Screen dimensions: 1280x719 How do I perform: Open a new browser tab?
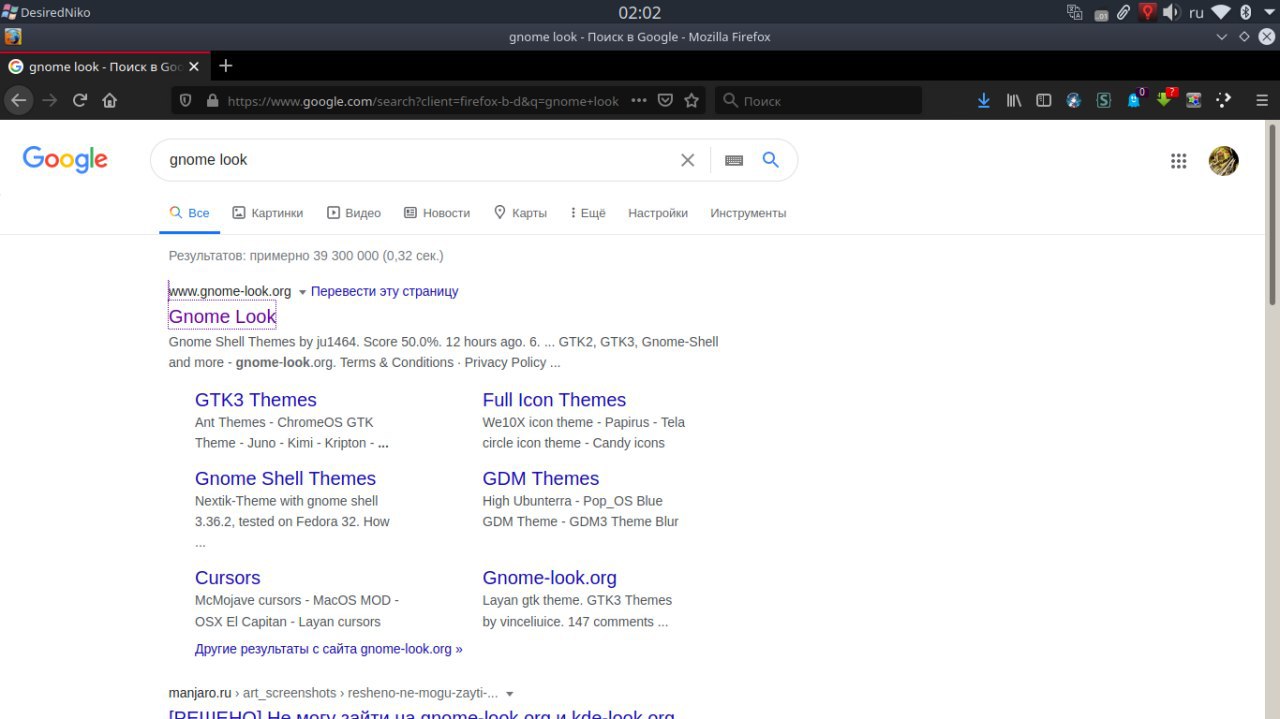226,66
